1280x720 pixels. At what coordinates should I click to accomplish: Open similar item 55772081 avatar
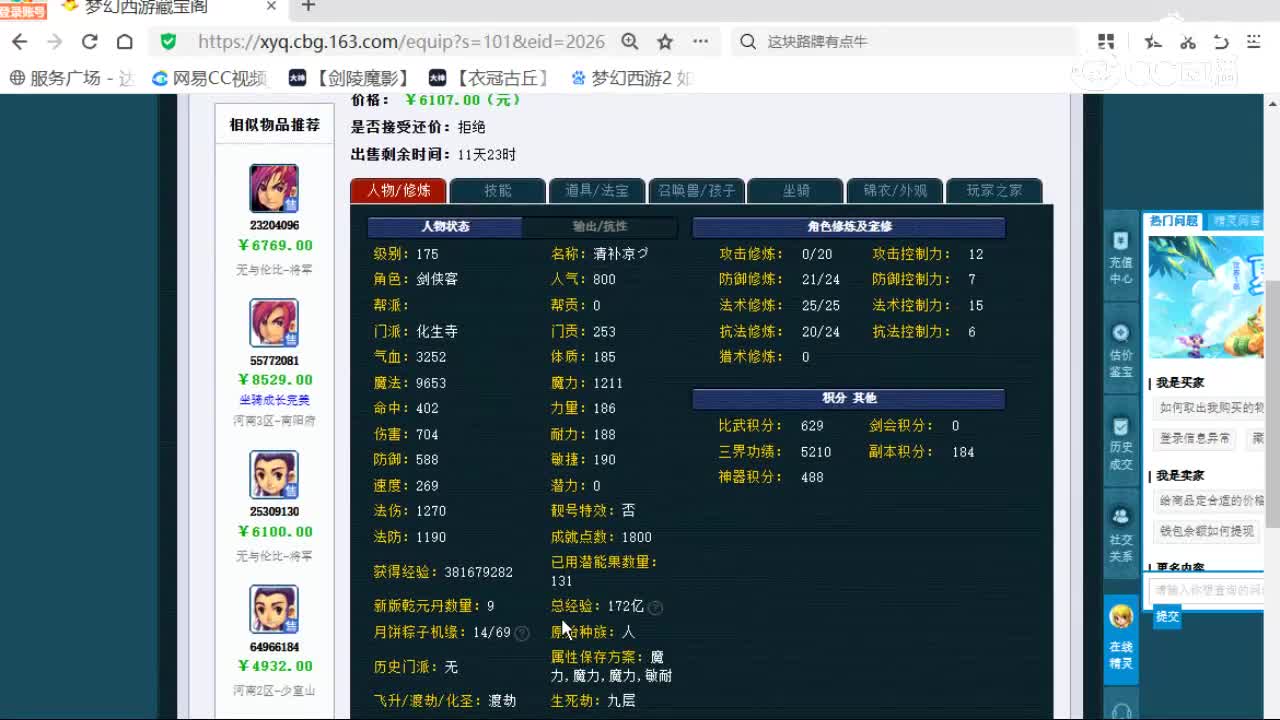(x=274, y=323)
